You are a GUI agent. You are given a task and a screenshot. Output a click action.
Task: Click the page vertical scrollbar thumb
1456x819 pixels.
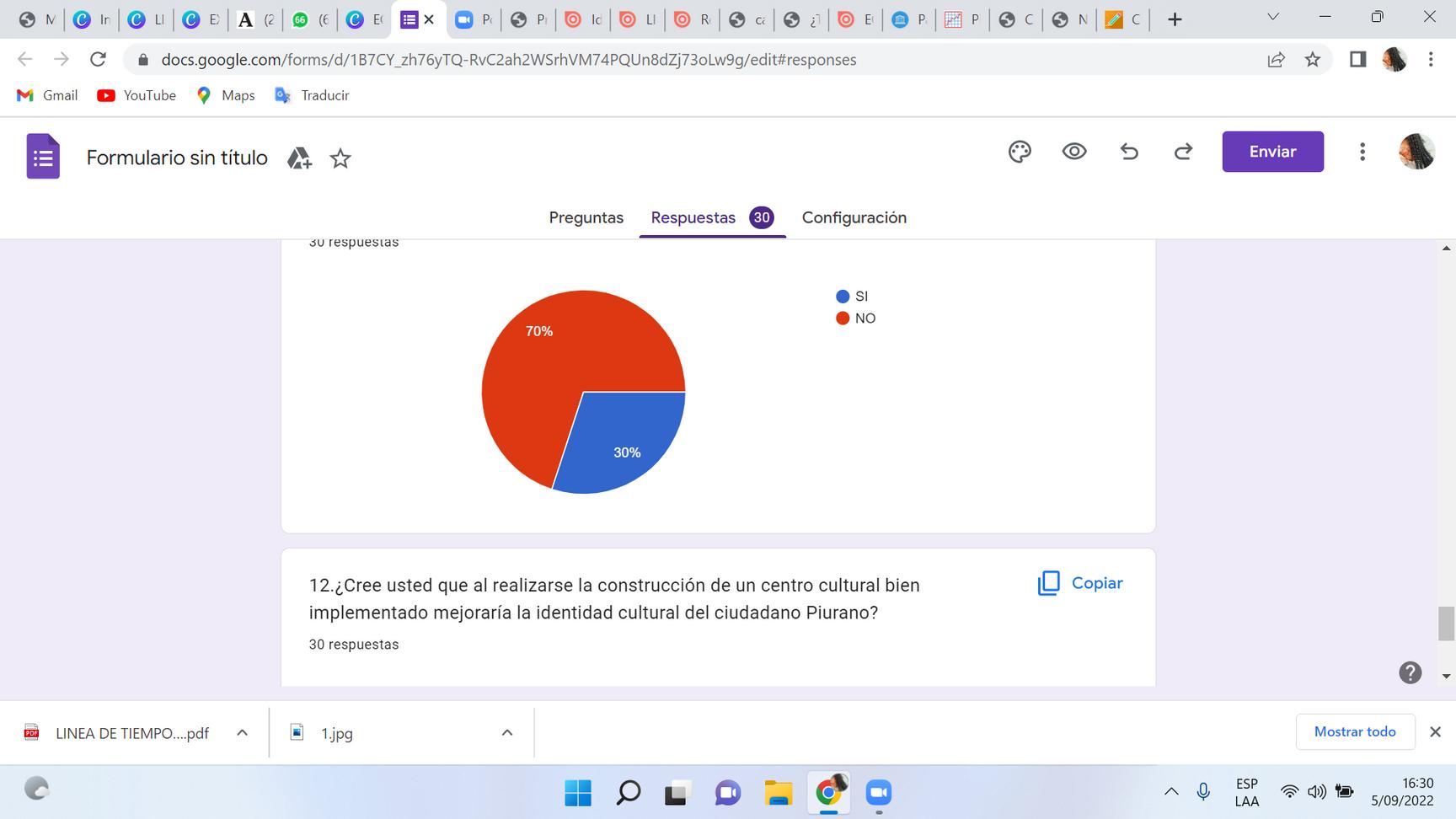[x=1447, y=624]
